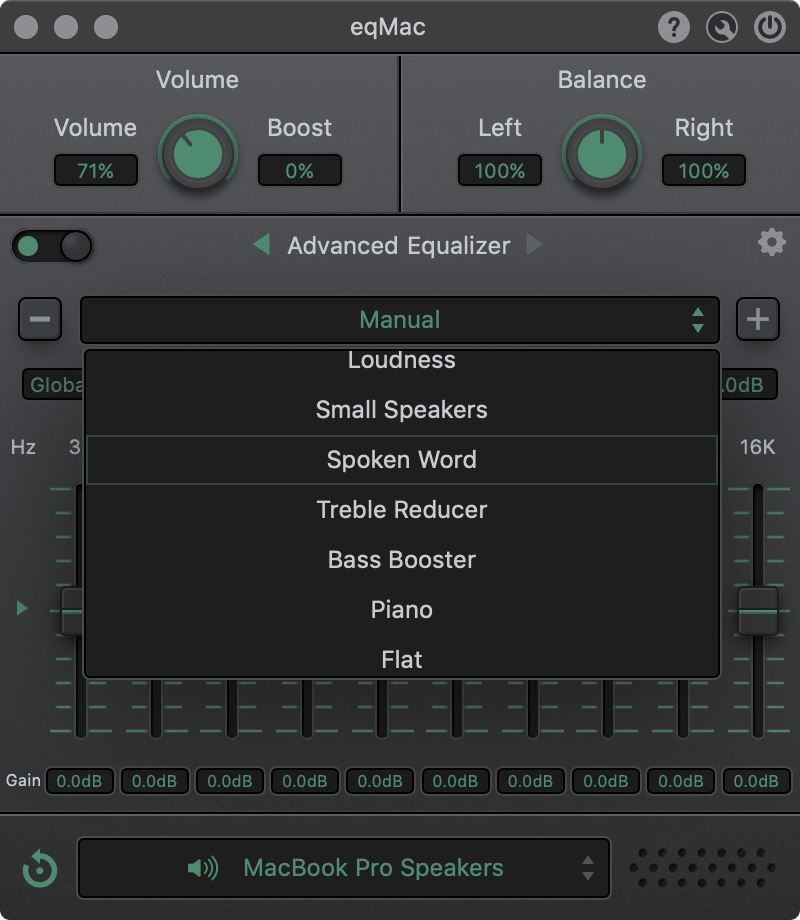
Task: Click the 16K frequency band slider handle
Action: (x=758, y=610)
